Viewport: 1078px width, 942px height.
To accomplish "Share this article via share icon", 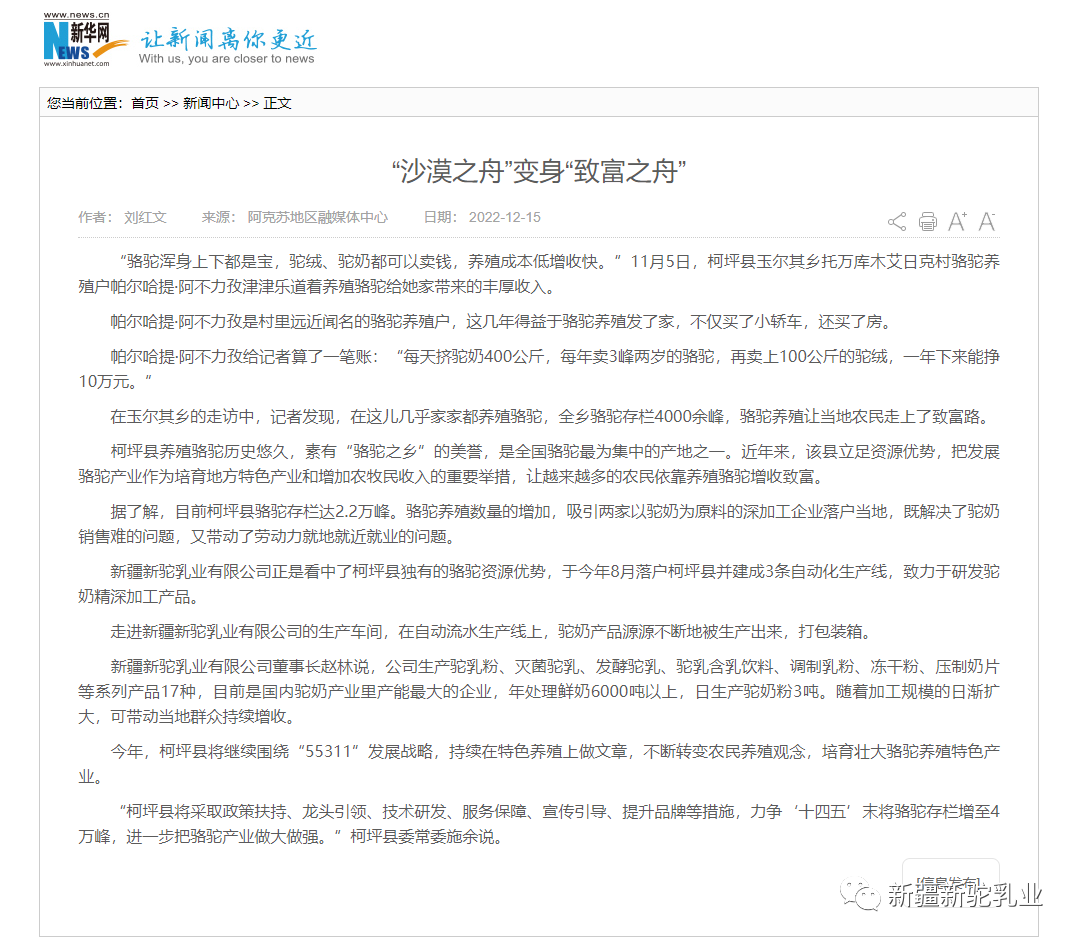I will tap(896, 222).
